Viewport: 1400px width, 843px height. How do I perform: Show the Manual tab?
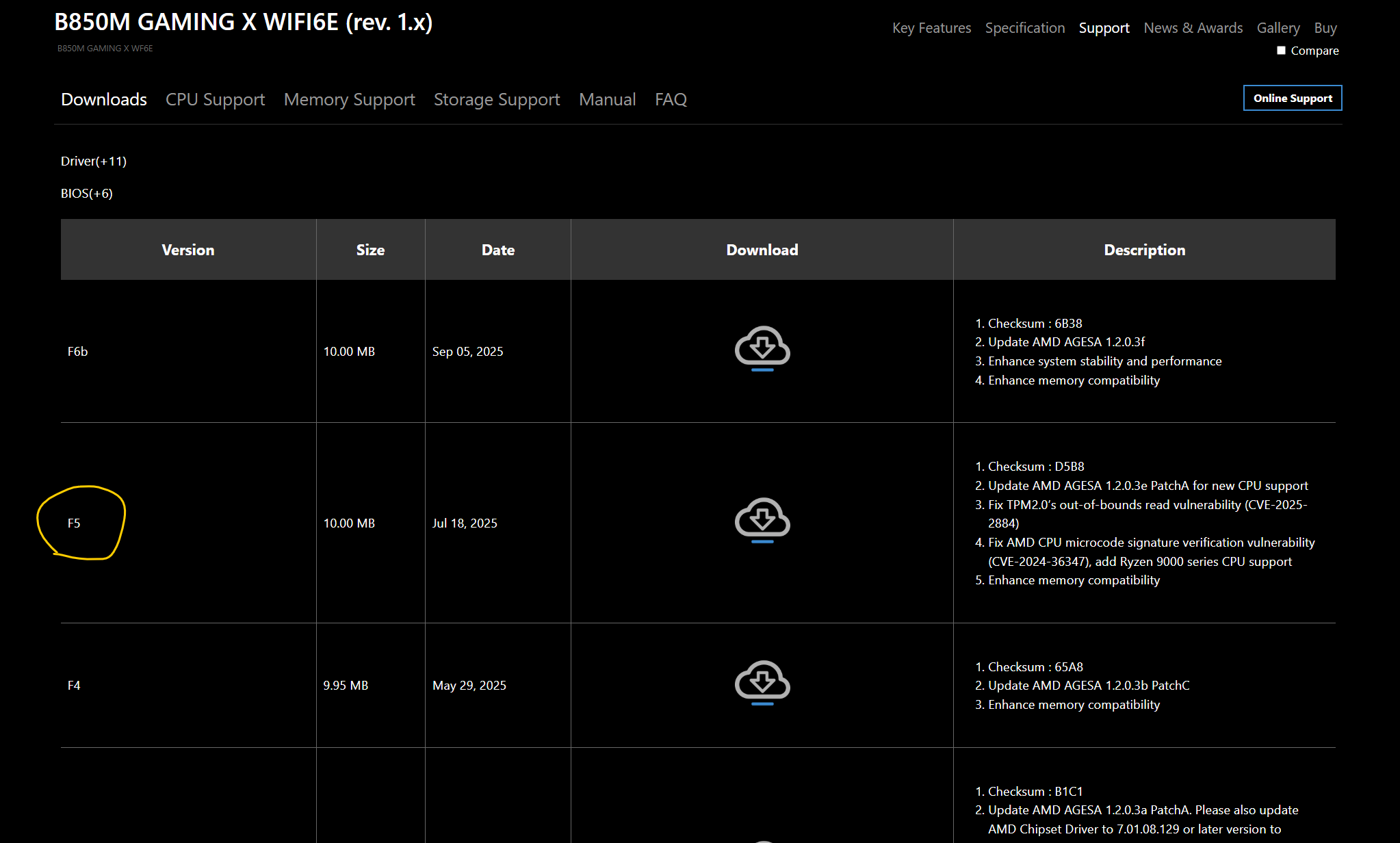pos(608,100)
